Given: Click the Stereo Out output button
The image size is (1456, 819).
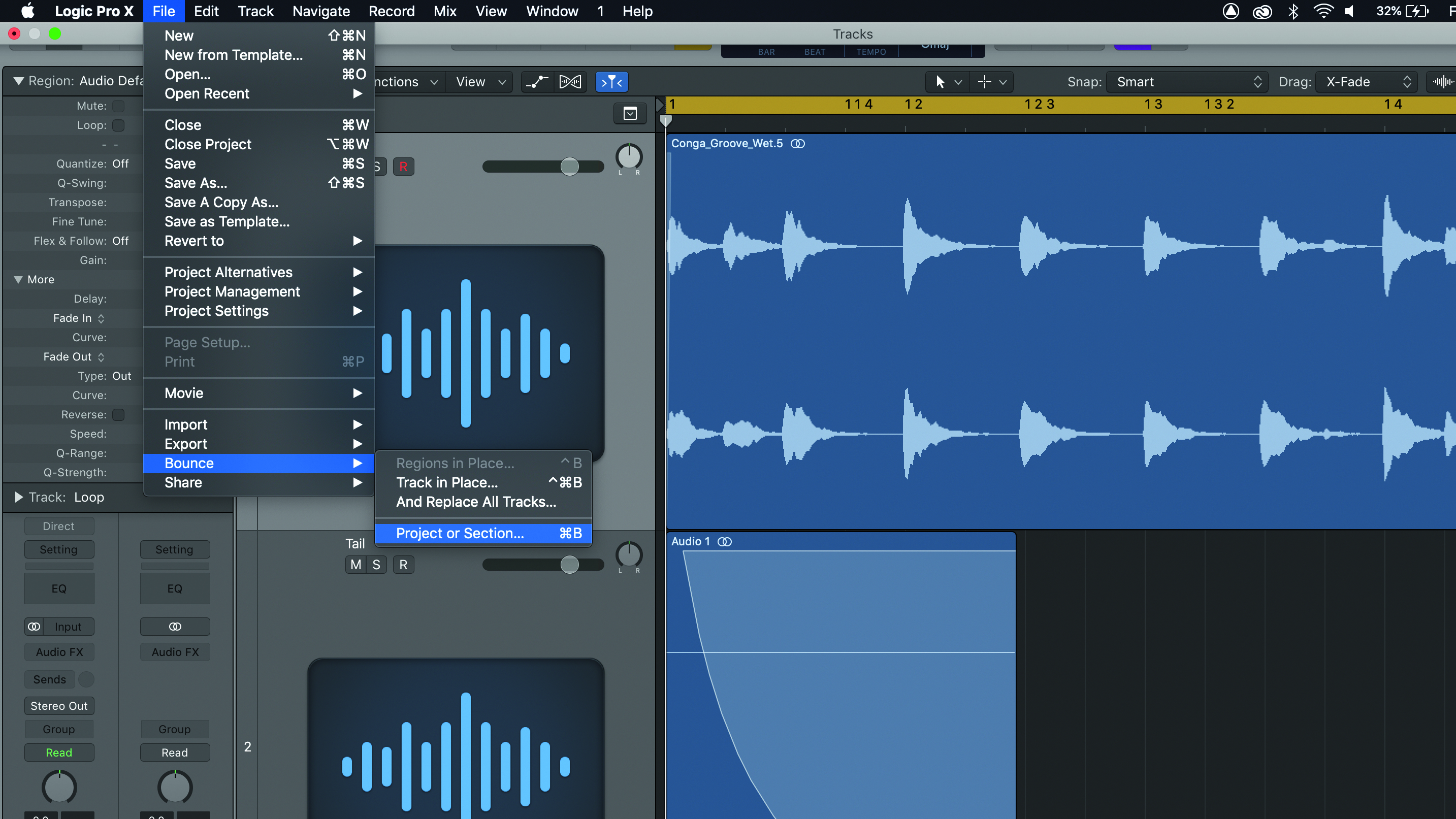Looking at the screenshot, I should click(59, 705).
